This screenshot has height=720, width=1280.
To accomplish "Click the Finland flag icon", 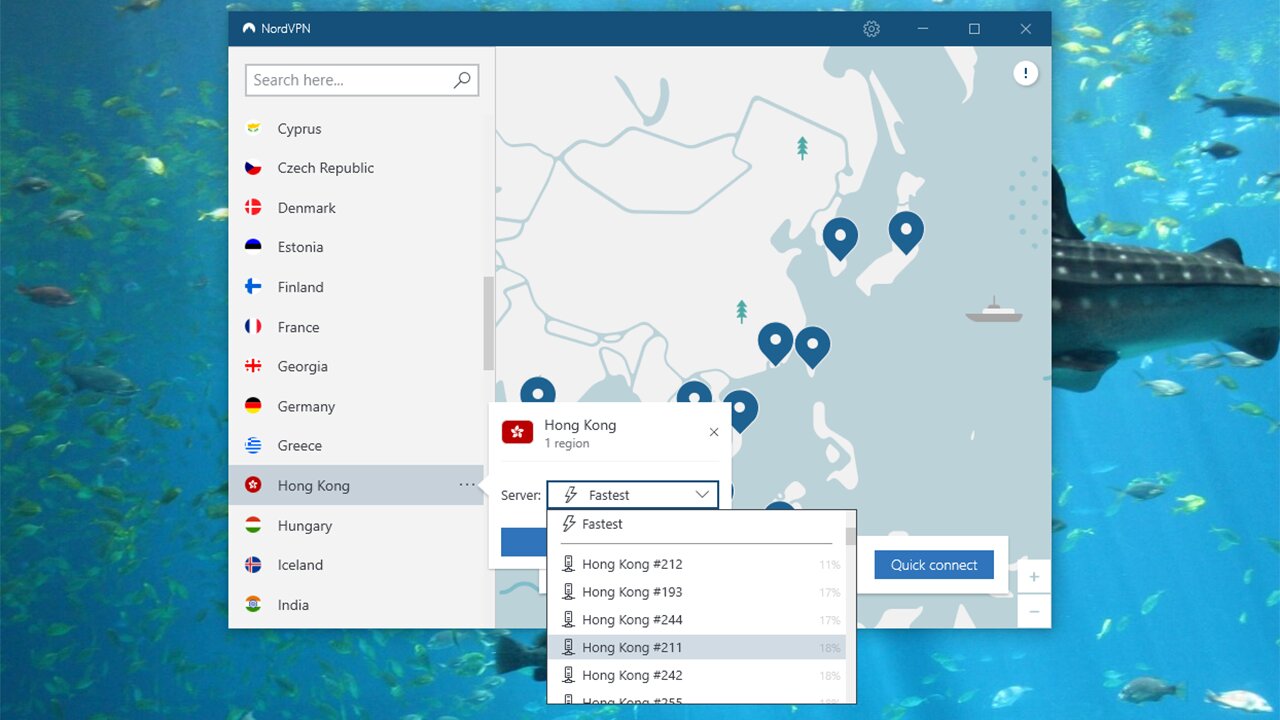I will [x=254, y=287].
